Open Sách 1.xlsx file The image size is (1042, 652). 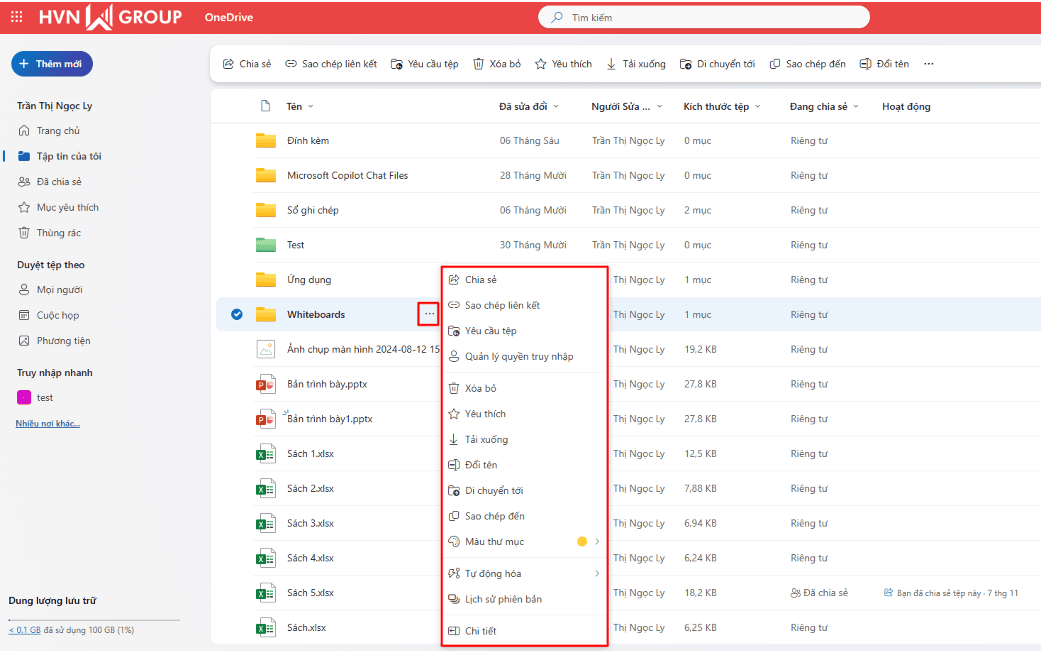(x=310, y=454)
